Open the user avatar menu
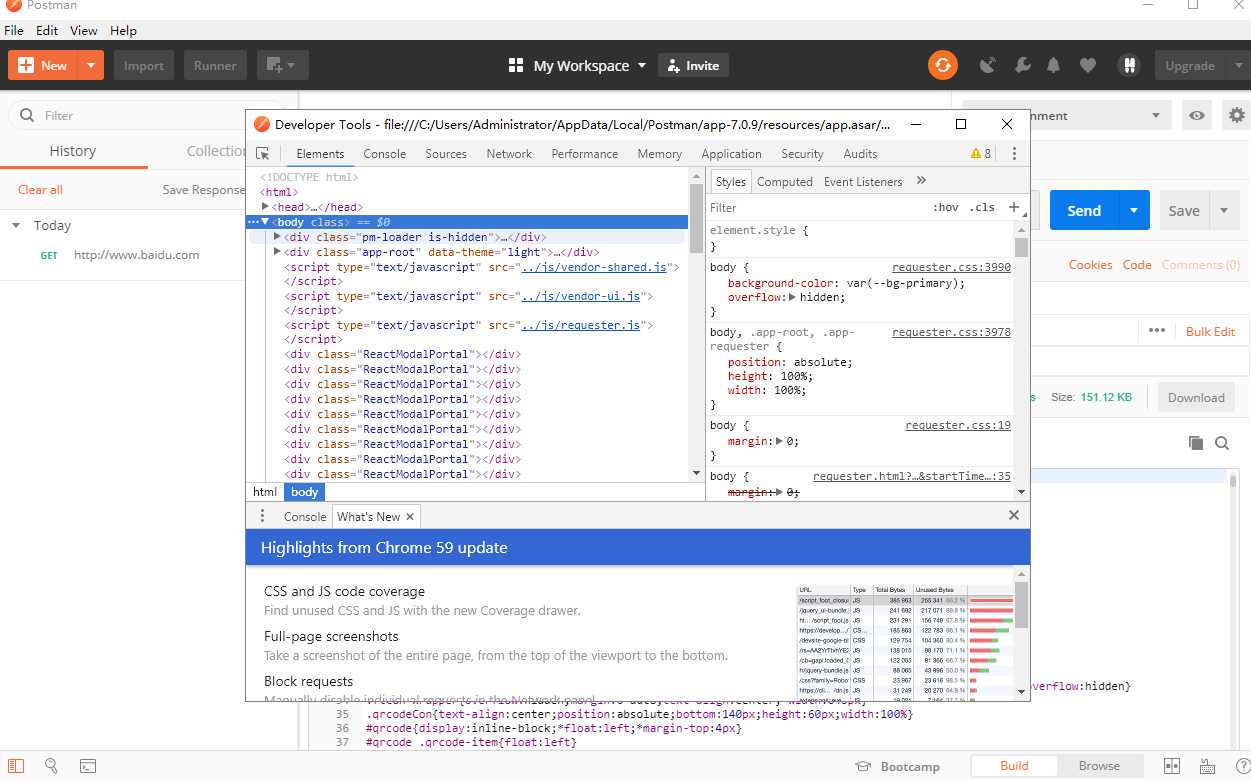The image size is (1251, 780). 1129,65
